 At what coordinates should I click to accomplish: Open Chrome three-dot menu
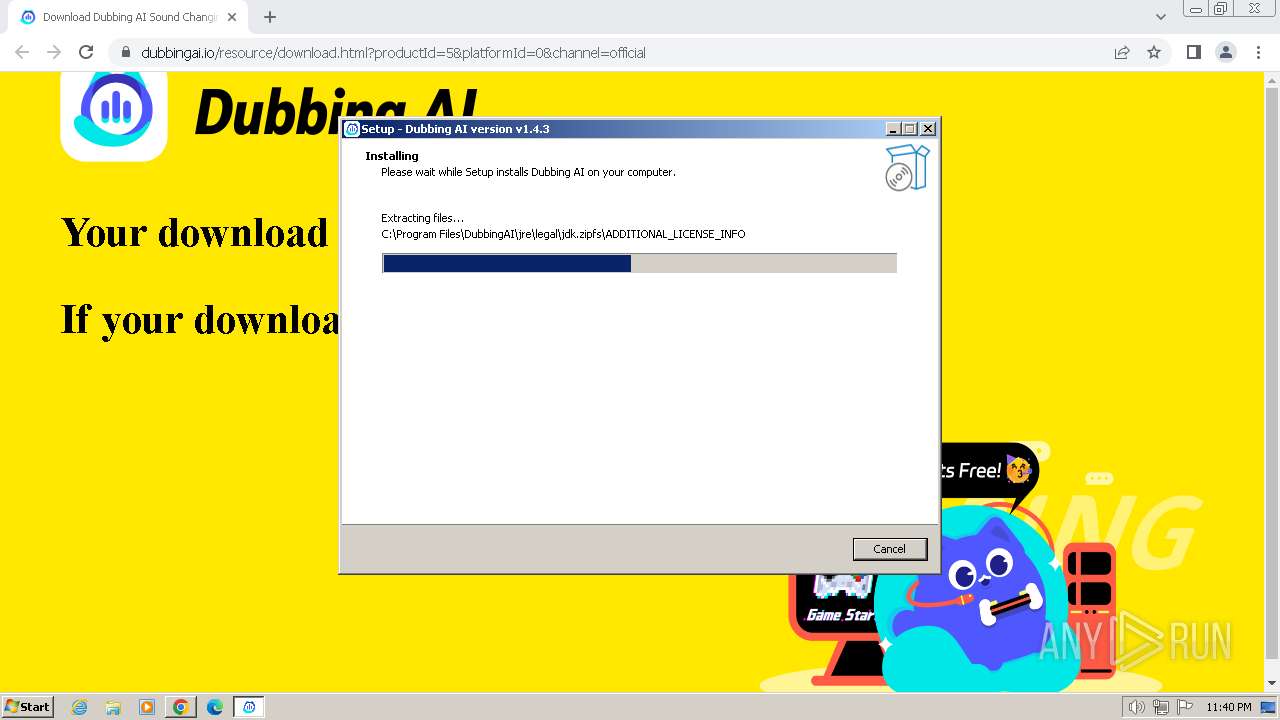pos(1258,52)
